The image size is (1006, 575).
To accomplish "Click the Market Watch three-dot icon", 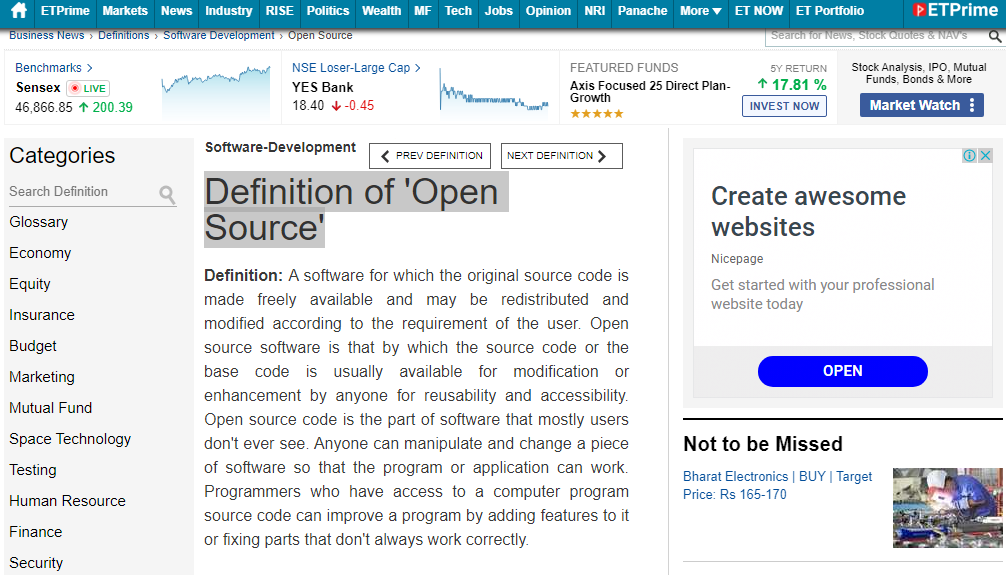I will pyautogui.click(x=973, y=105).
